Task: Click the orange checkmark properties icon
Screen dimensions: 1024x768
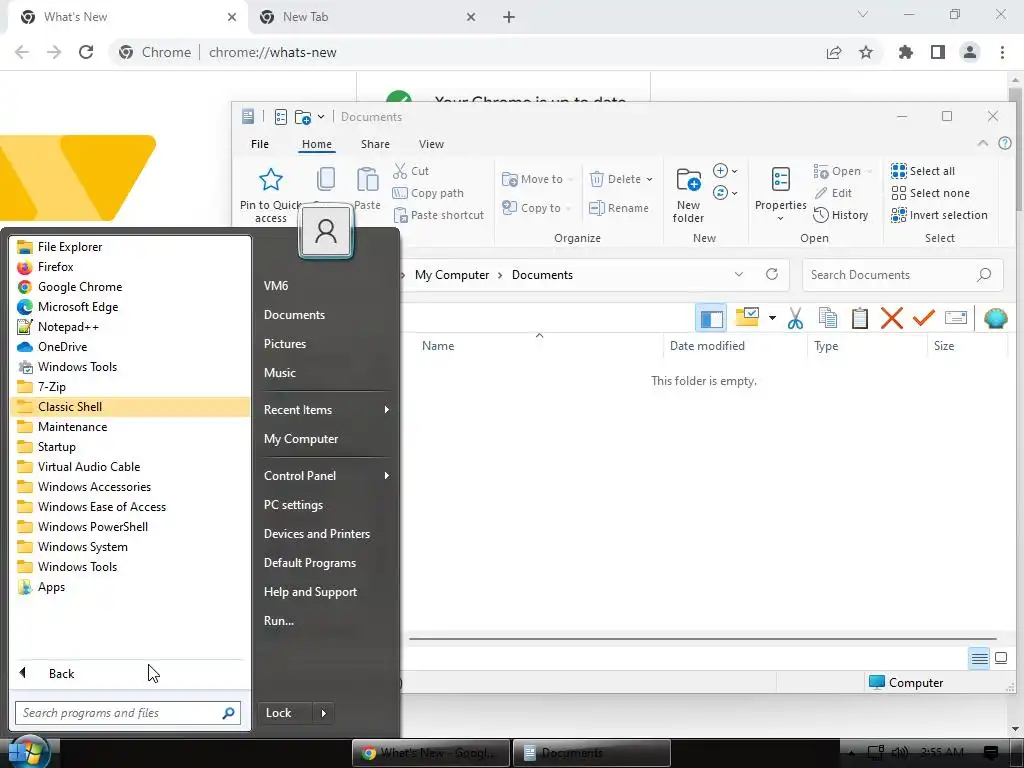Action: pyautogui.click(x=923, y=318)
